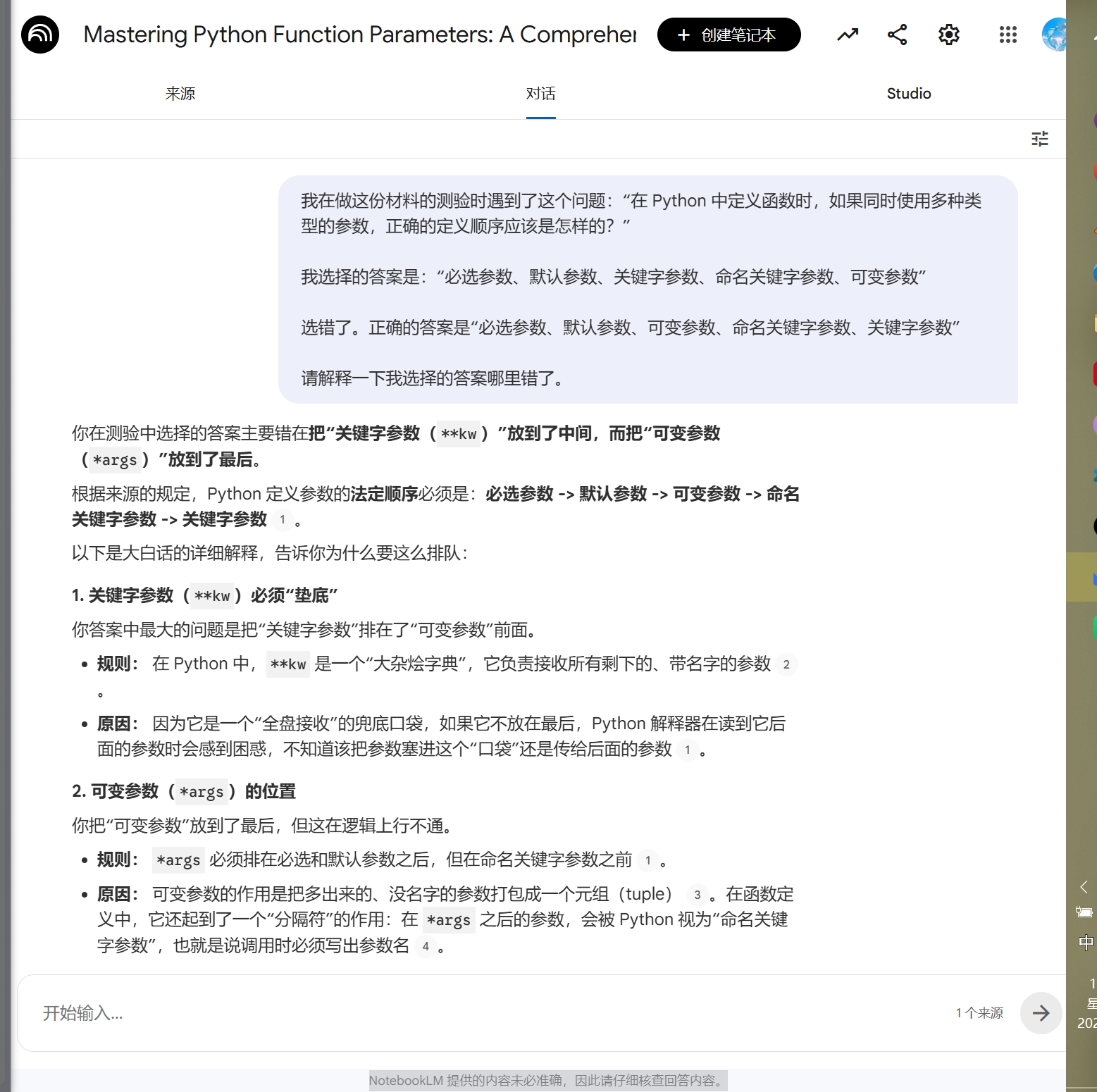1097x1092 pixels.
Task: Select the 对话 tab
Action: pyautogui.click(x=541, y=94)
